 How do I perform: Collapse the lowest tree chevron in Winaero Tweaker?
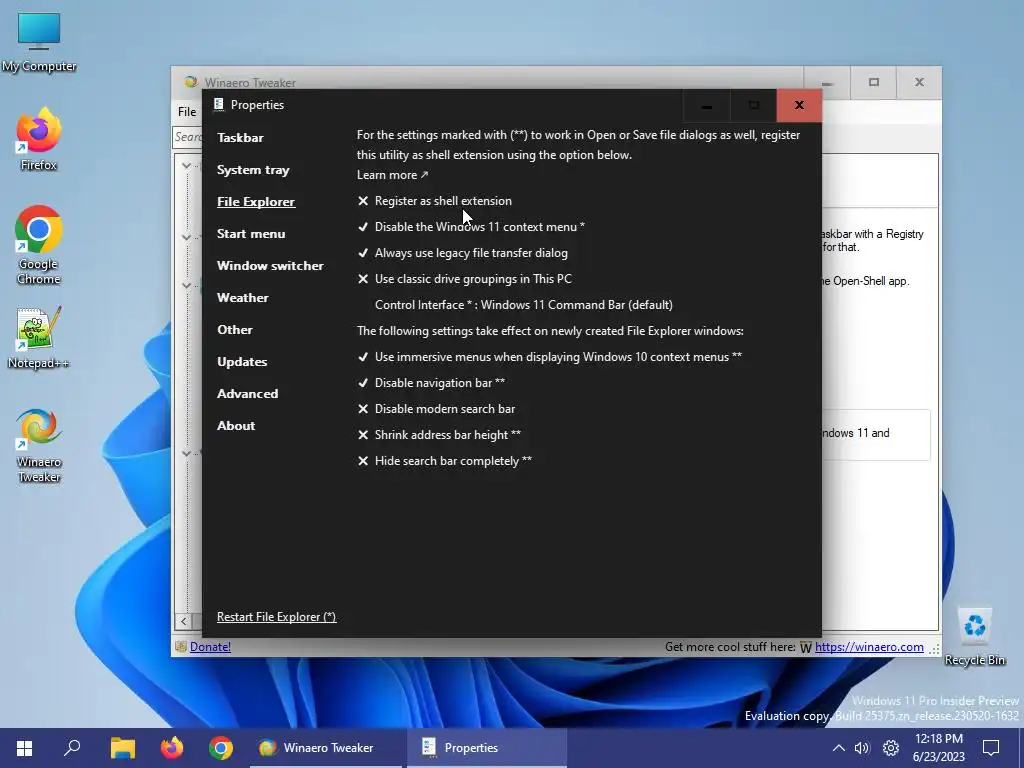click(187, 453)
